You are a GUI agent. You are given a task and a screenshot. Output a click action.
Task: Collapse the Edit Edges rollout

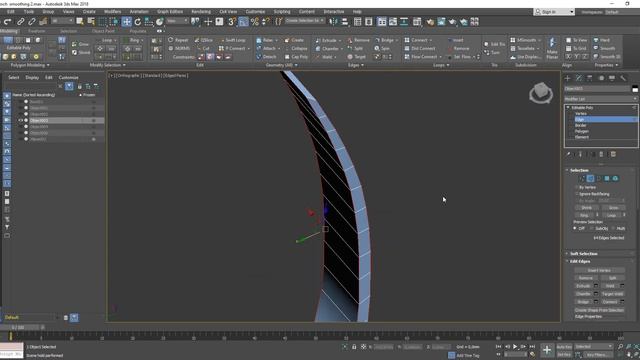pyautogui.click(x=580, y=261)
